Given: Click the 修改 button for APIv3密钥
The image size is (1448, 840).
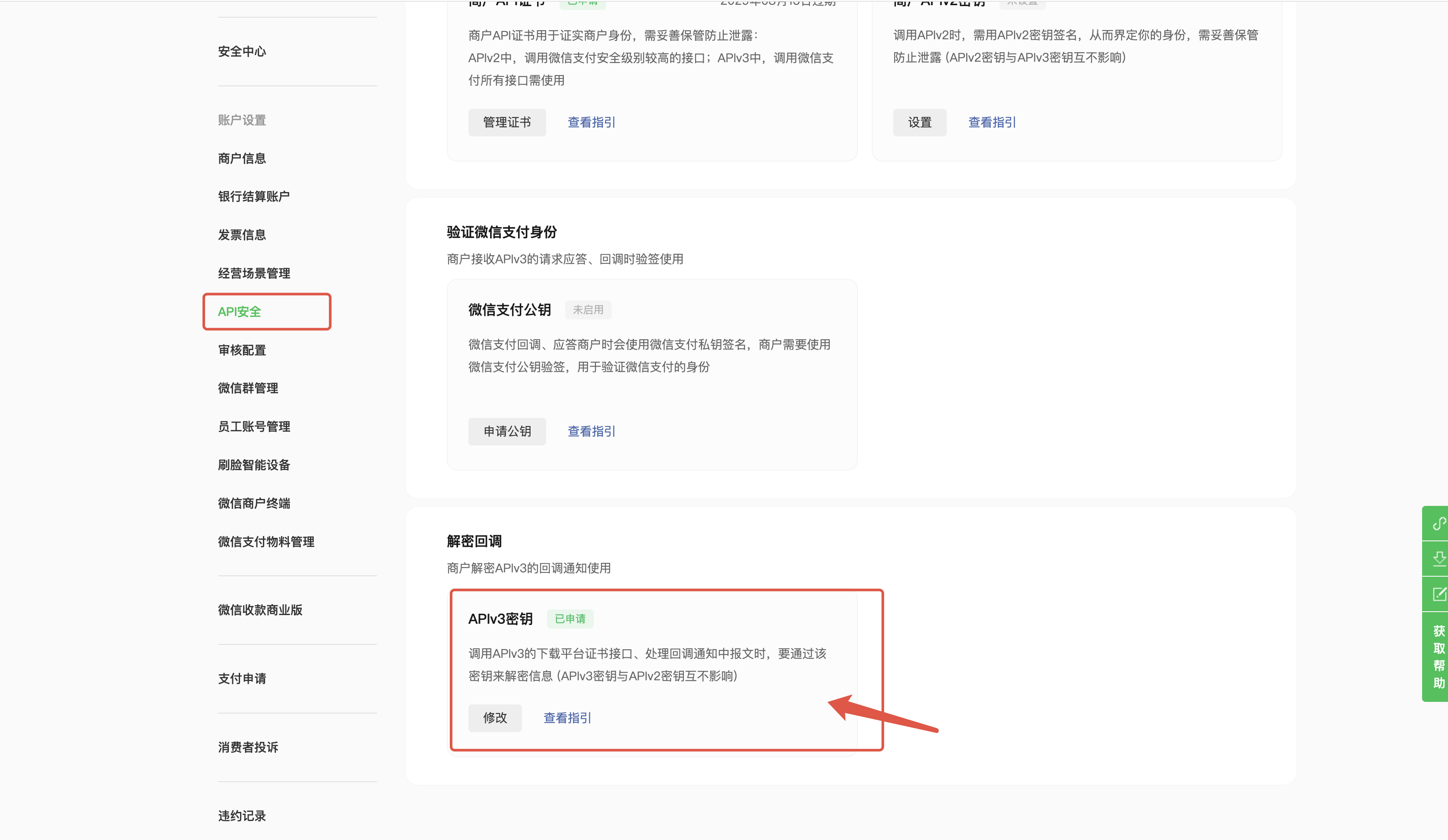Looking at the screenshot, I should click(x=495, y=718).
